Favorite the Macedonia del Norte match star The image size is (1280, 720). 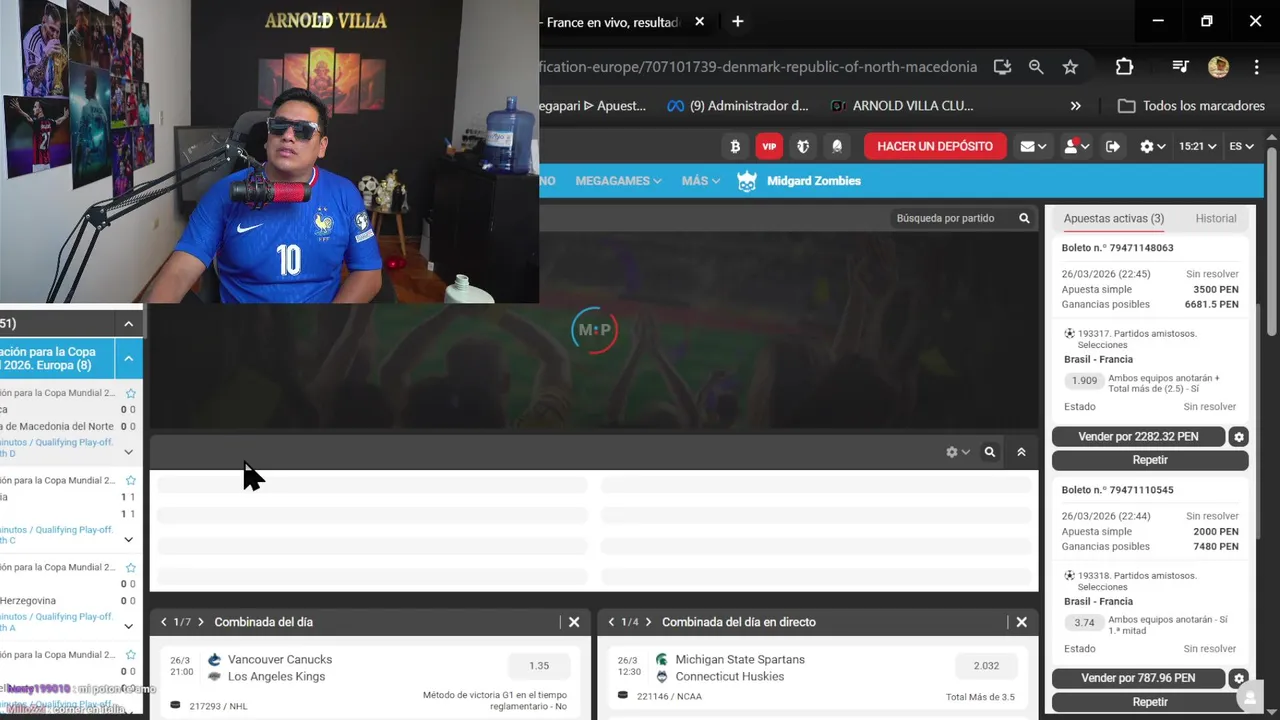130,393
